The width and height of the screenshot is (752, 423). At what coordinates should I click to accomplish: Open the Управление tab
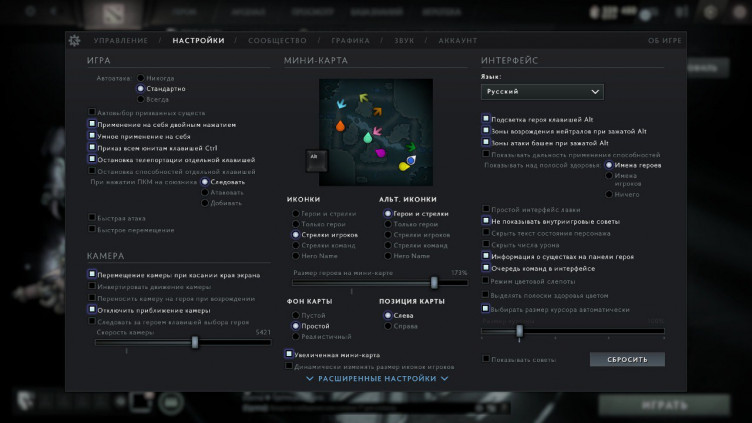coord(120,41)
